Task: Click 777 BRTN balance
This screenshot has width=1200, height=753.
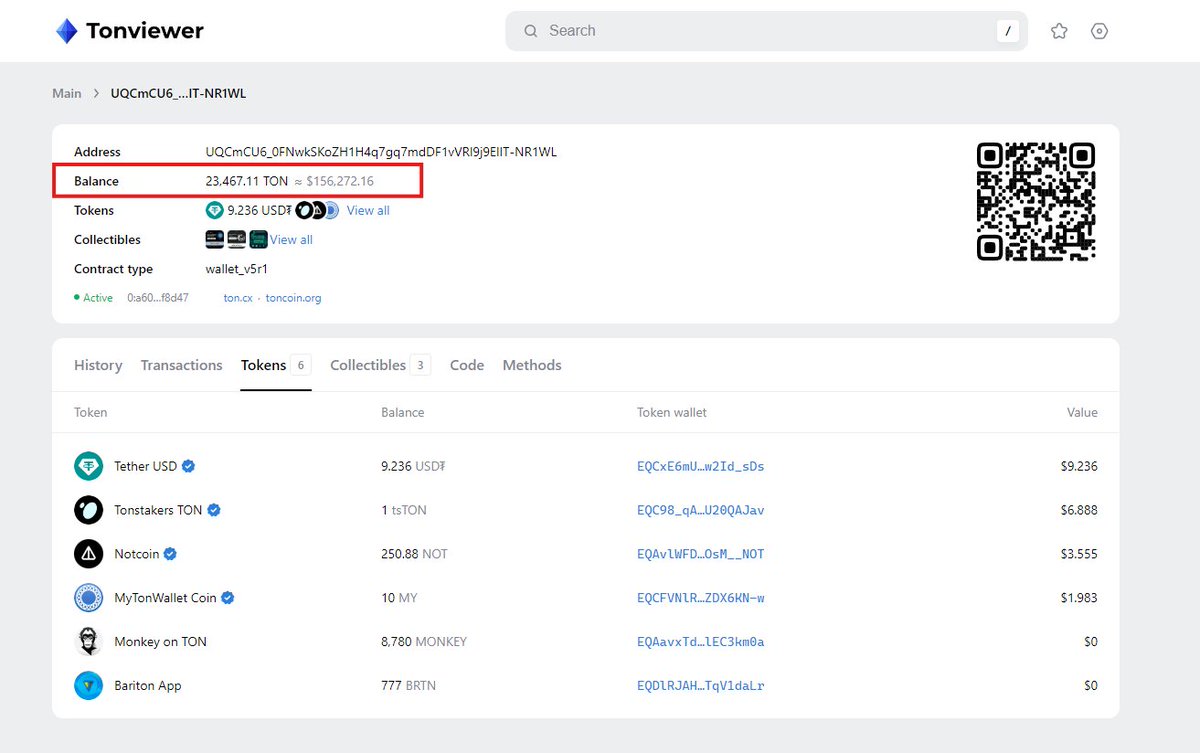Action: pos(408,686)
